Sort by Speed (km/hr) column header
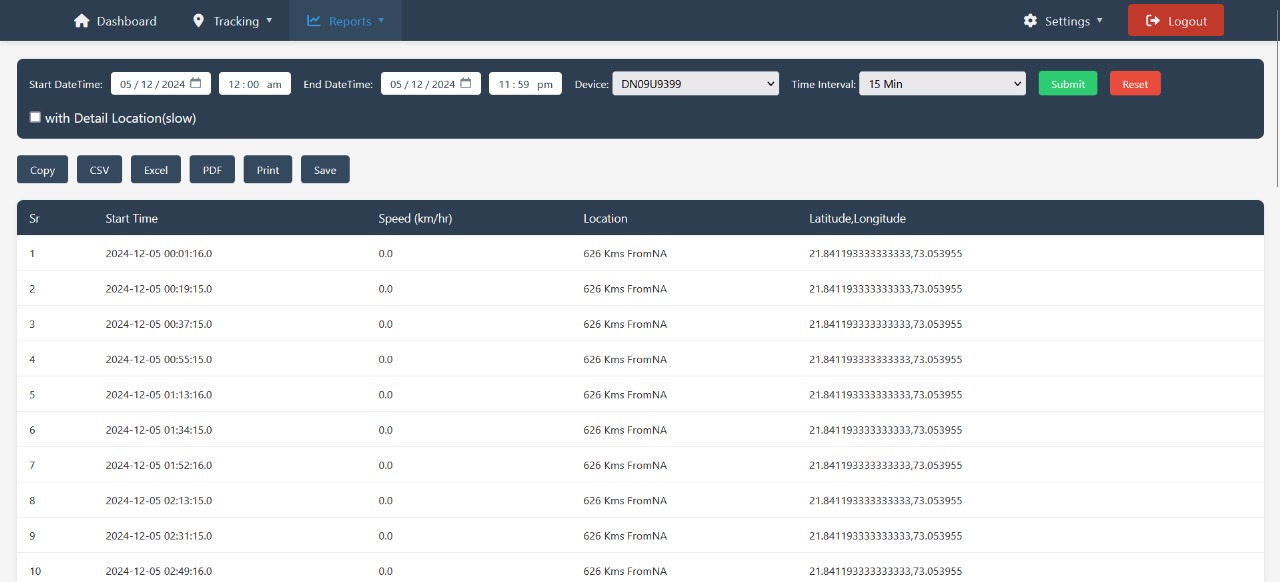 coord(415,218)
